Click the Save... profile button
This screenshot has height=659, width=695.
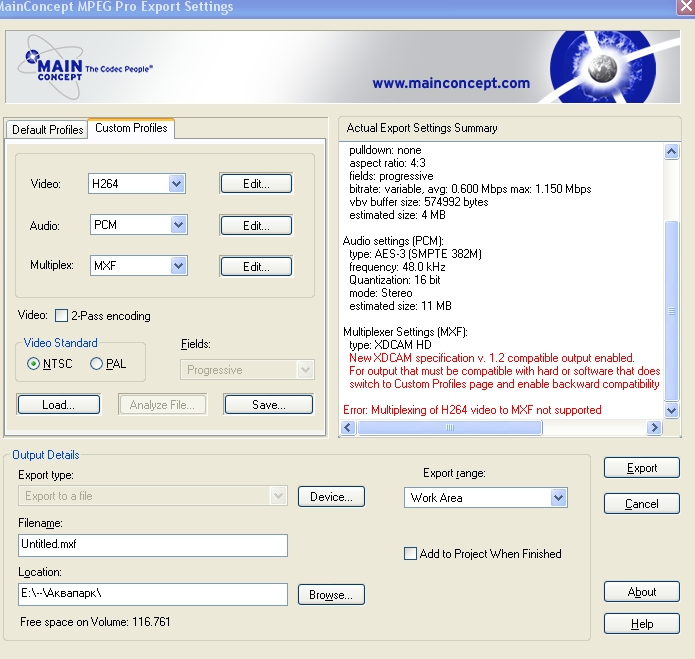pyautogui.click(x=269, y=405)
